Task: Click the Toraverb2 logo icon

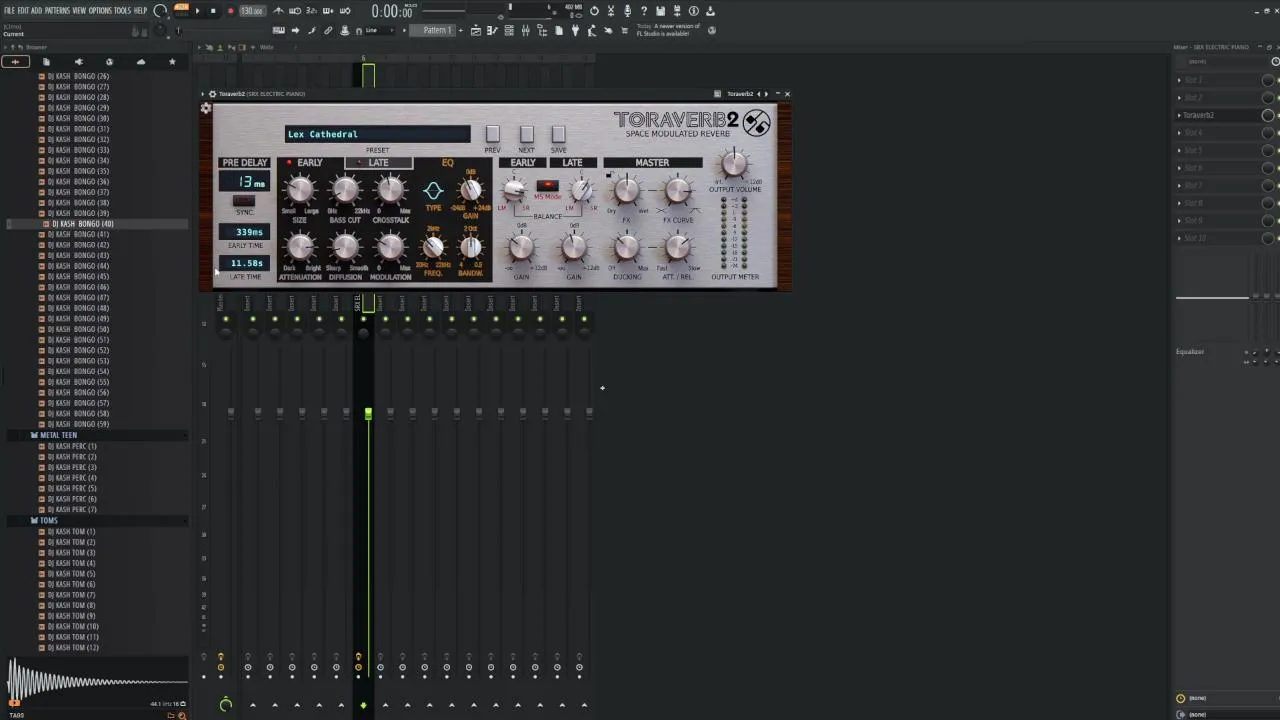Action: coord(757,123)
